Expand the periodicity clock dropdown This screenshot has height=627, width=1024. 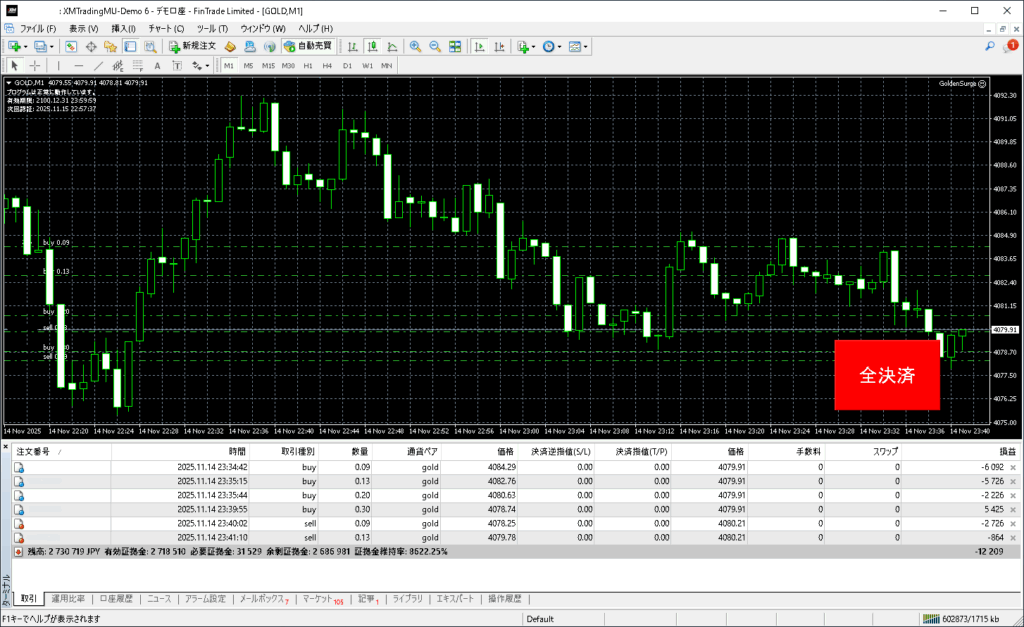(560, 47)
